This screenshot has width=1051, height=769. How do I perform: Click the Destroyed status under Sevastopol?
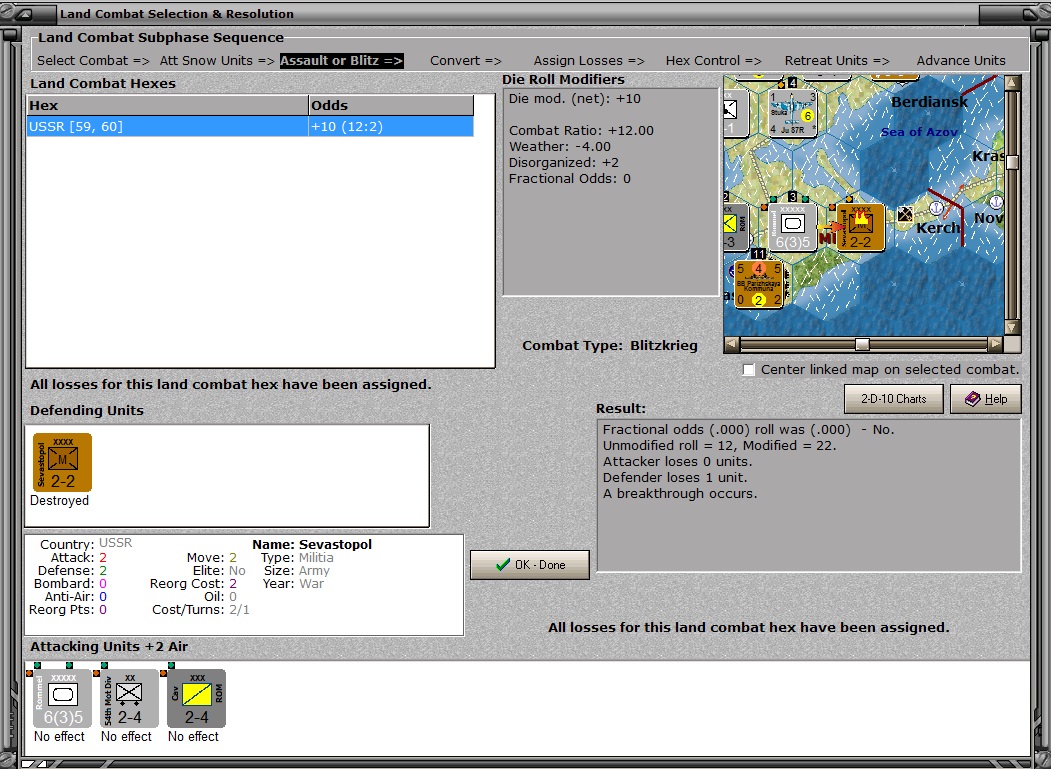[x=59, y=501]
